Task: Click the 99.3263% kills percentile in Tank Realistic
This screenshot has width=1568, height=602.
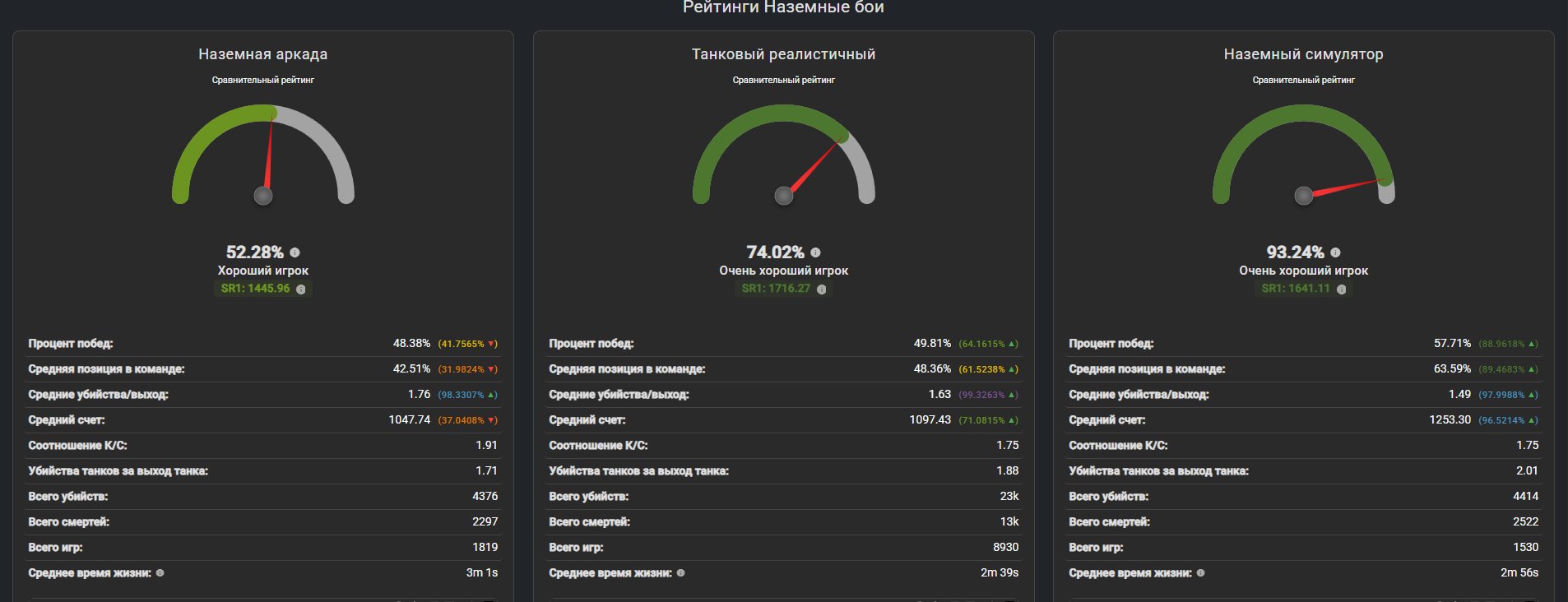Action: click(x=981, y=395)
